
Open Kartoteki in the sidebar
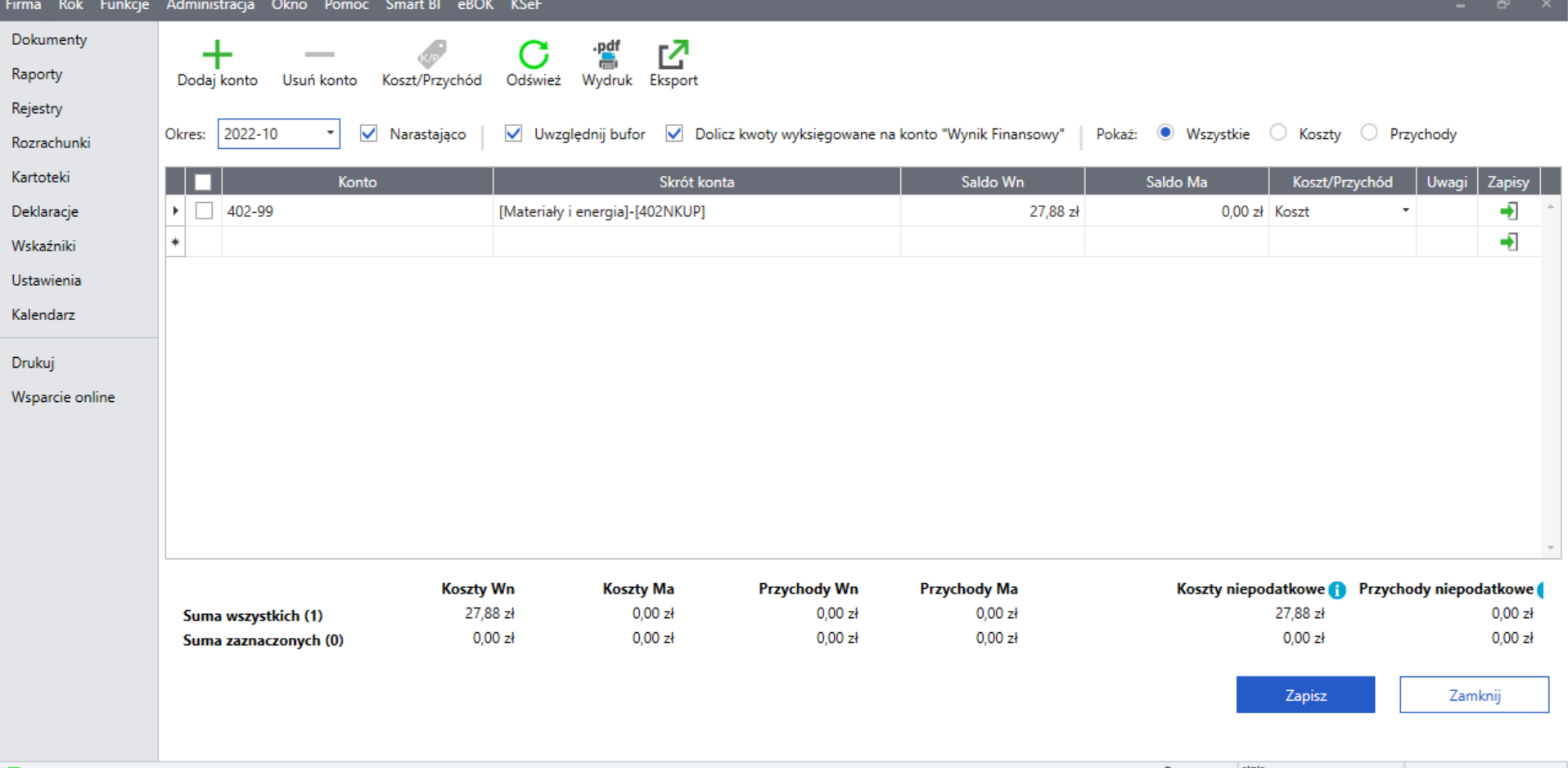tap(41, 177)
